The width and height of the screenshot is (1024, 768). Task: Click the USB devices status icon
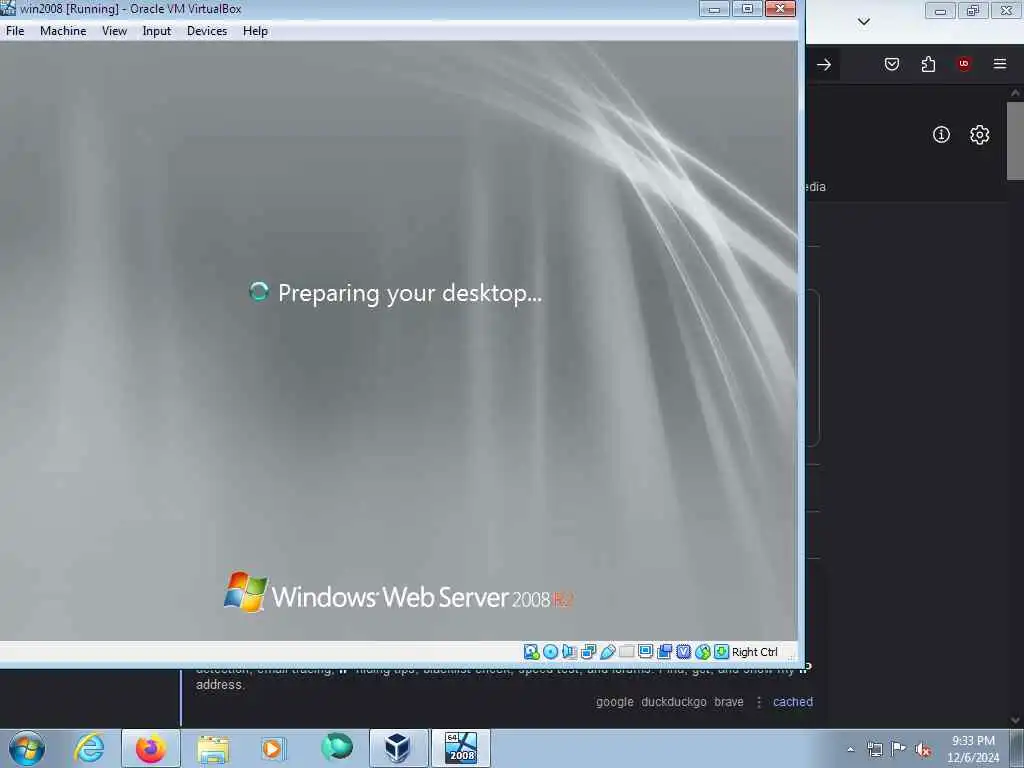[607, 652]
